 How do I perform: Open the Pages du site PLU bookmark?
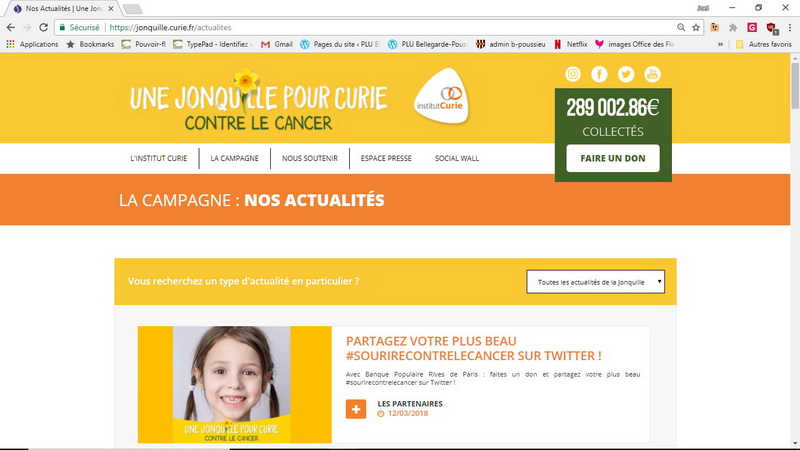[340, 44]
